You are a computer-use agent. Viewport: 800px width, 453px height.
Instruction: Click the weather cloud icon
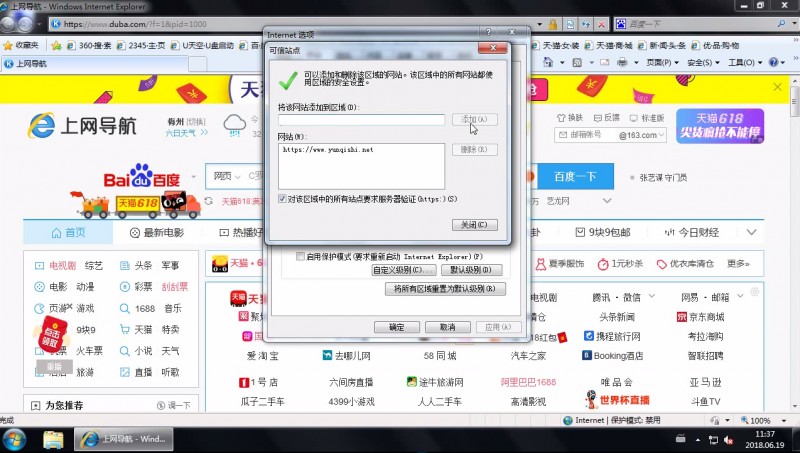coord(235,124)
